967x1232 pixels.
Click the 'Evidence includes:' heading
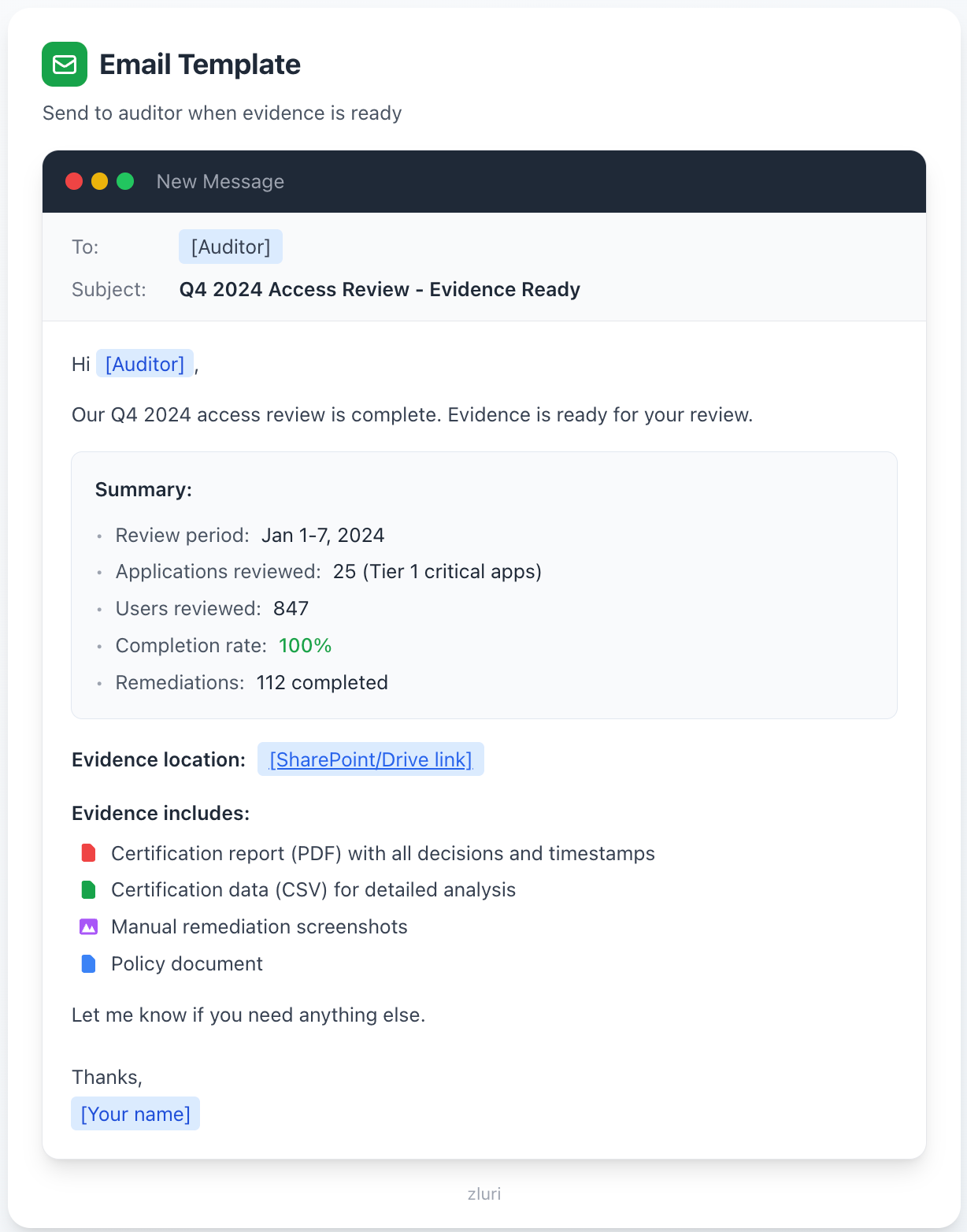161,813
